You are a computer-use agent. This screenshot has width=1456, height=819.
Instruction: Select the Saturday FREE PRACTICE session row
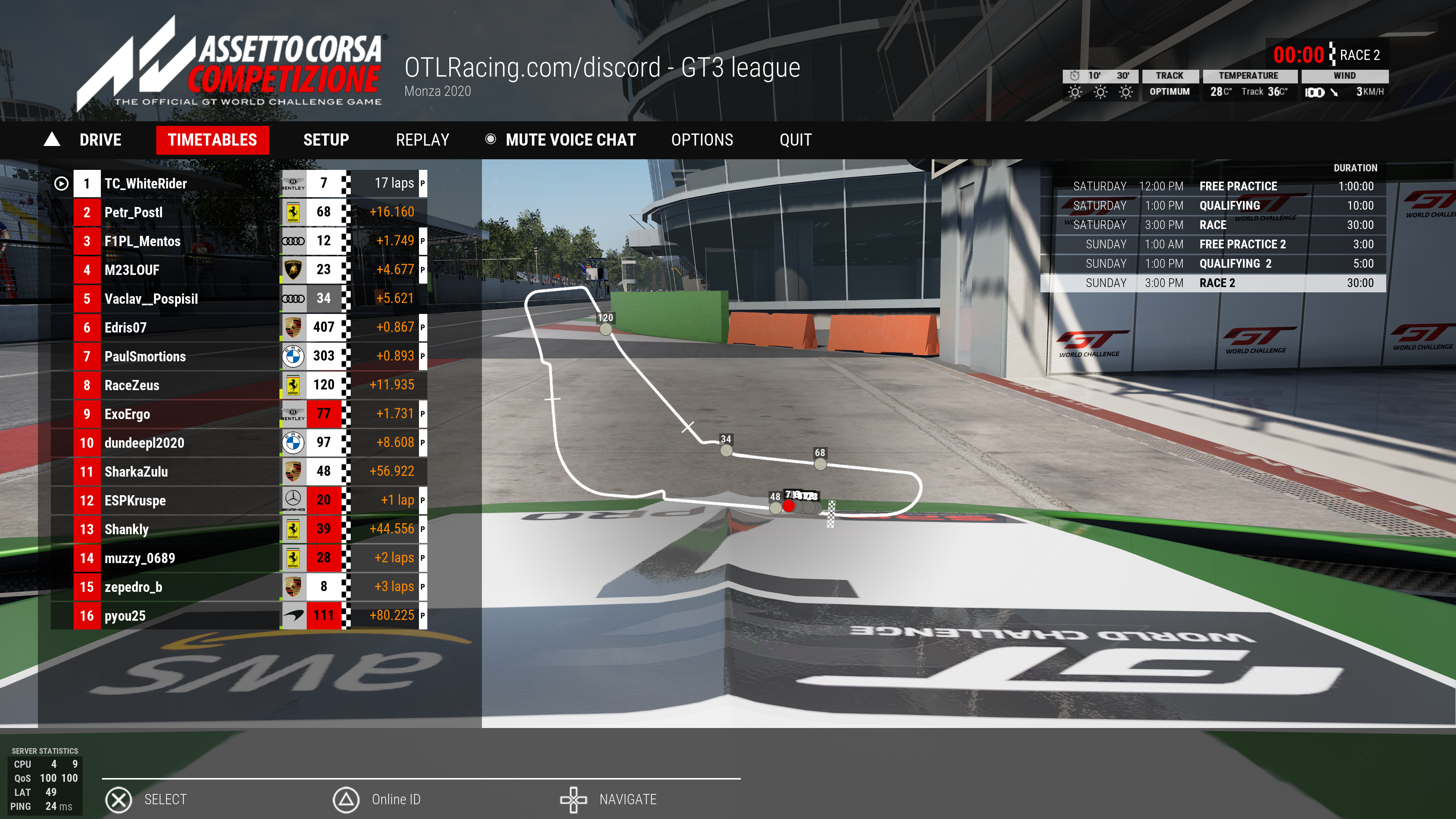coord(1213,187)
